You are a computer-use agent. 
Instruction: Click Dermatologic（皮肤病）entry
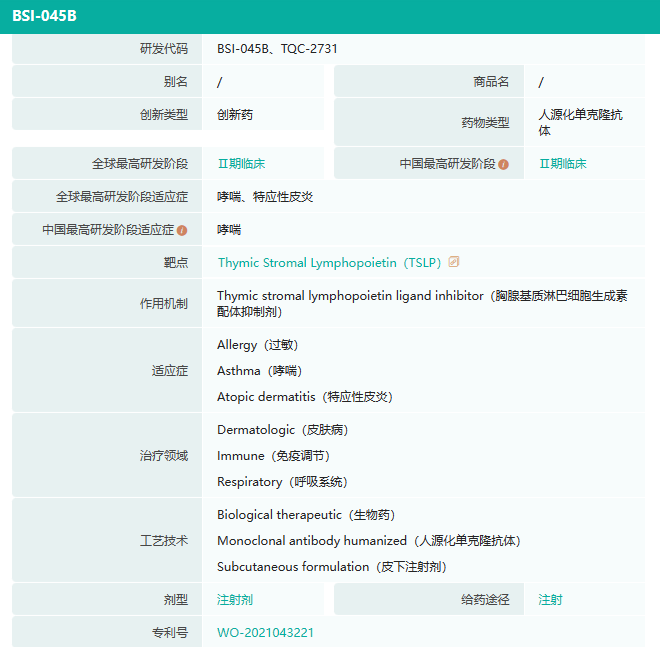(x=282, y=430)
